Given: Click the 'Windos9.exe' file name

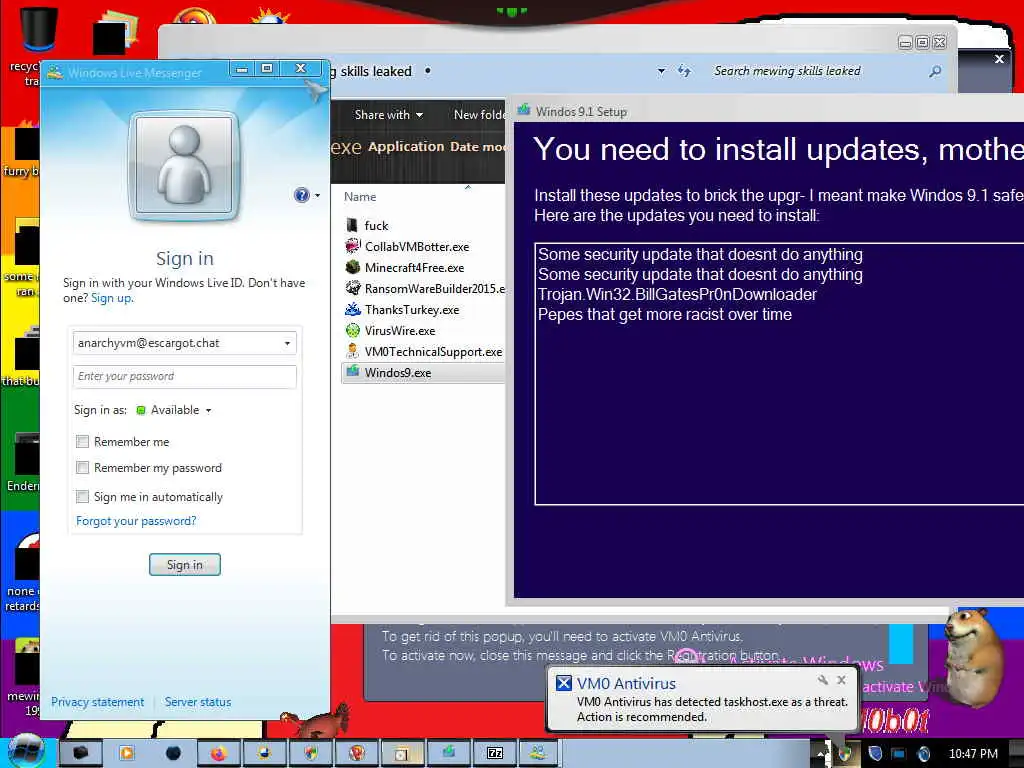Looking at the screenshot, I should (x=398, y=373).
